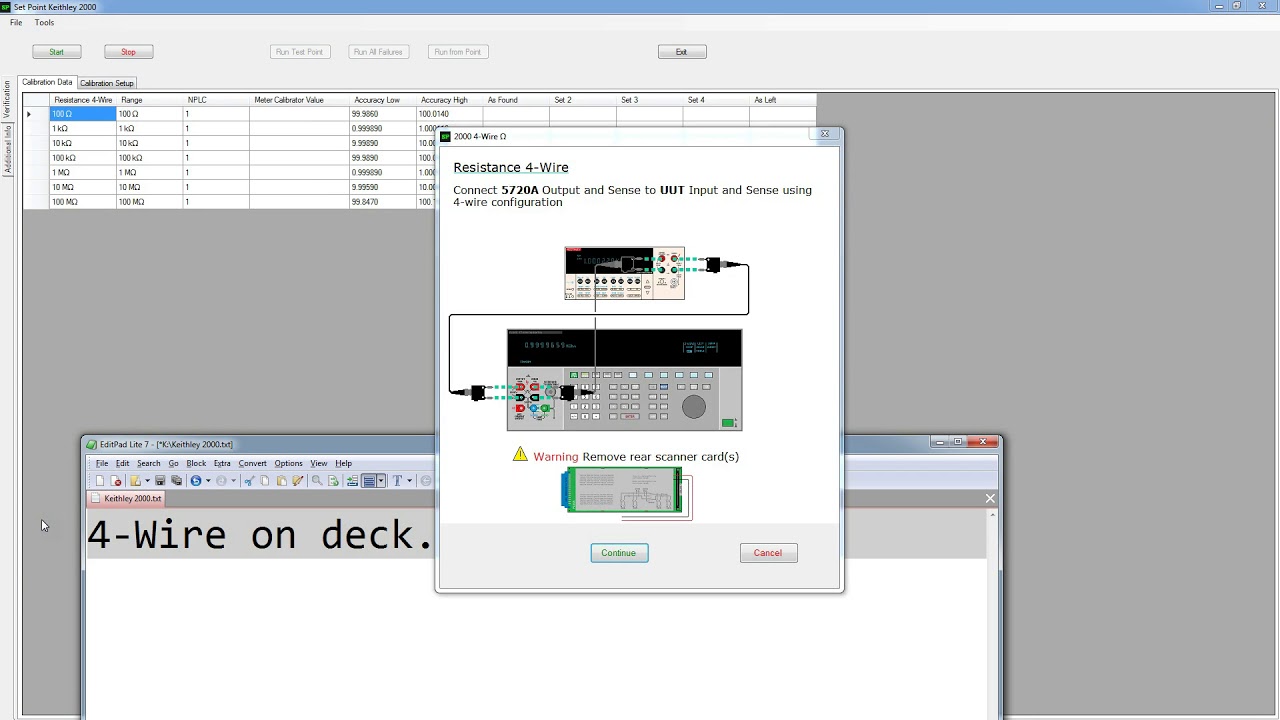Click the indent icon in EditPad toolbar
The height and width of the screenshot is (720, 1280).
(x=352, y=481)
